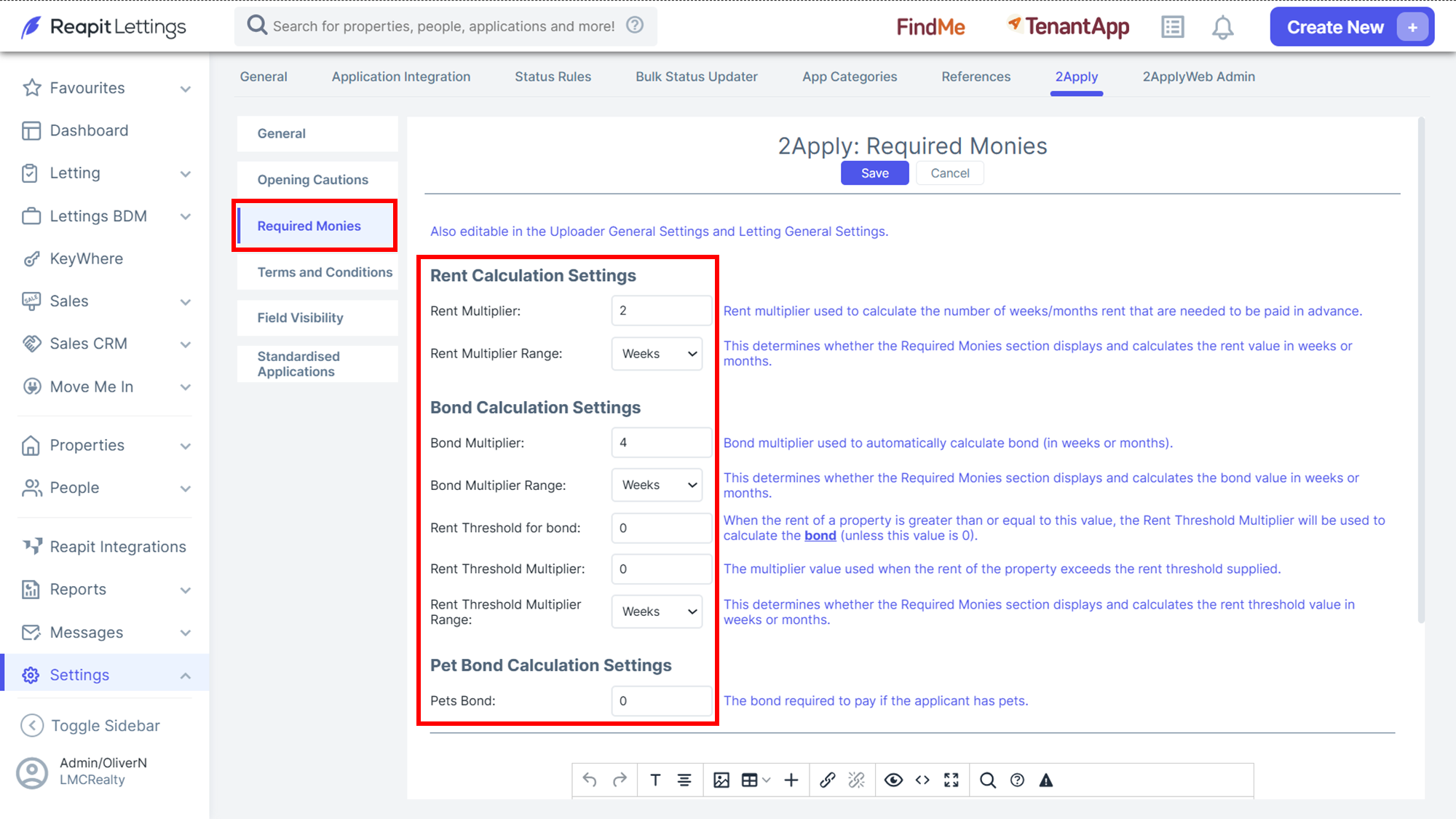Screen dimensions: 1456x819
Task: Select Opening Cautions in side menu
Action: pos(317,180)
